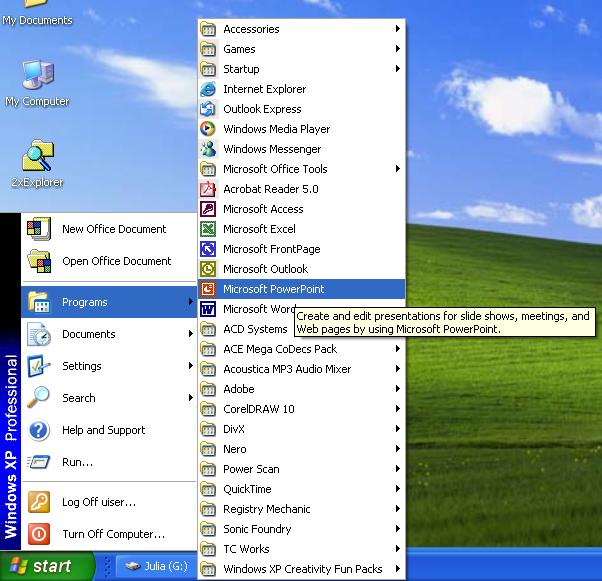This screenshot has width=602, height=581.
Task: Click the Microsoft PowerPoint icon
Action: point(208,289)
